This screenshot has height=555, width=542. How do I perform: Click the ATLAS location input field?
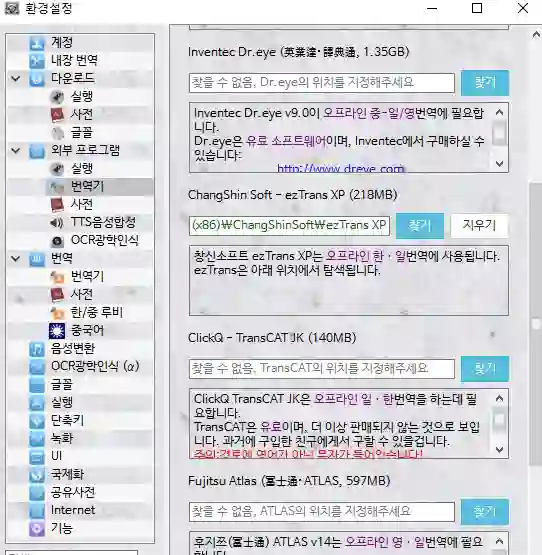point(322,512)
